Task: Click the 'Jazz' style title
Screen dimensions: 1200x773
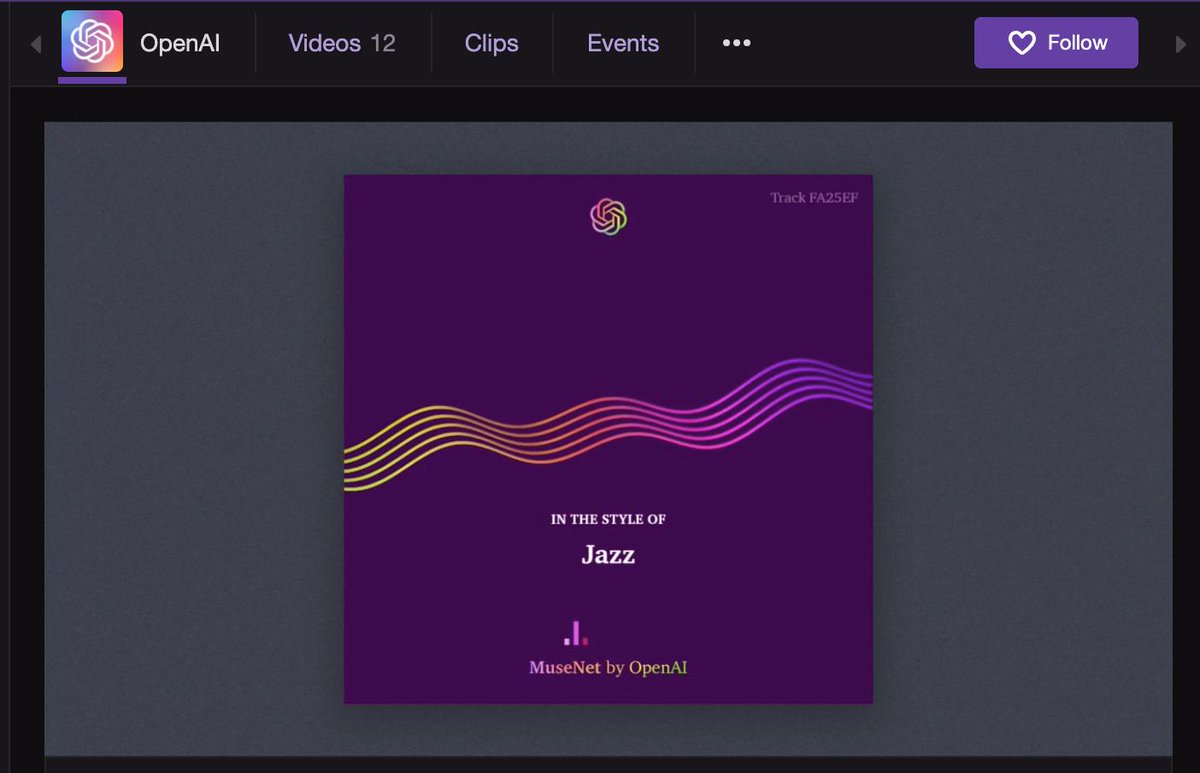Action: tap(608, 554)
